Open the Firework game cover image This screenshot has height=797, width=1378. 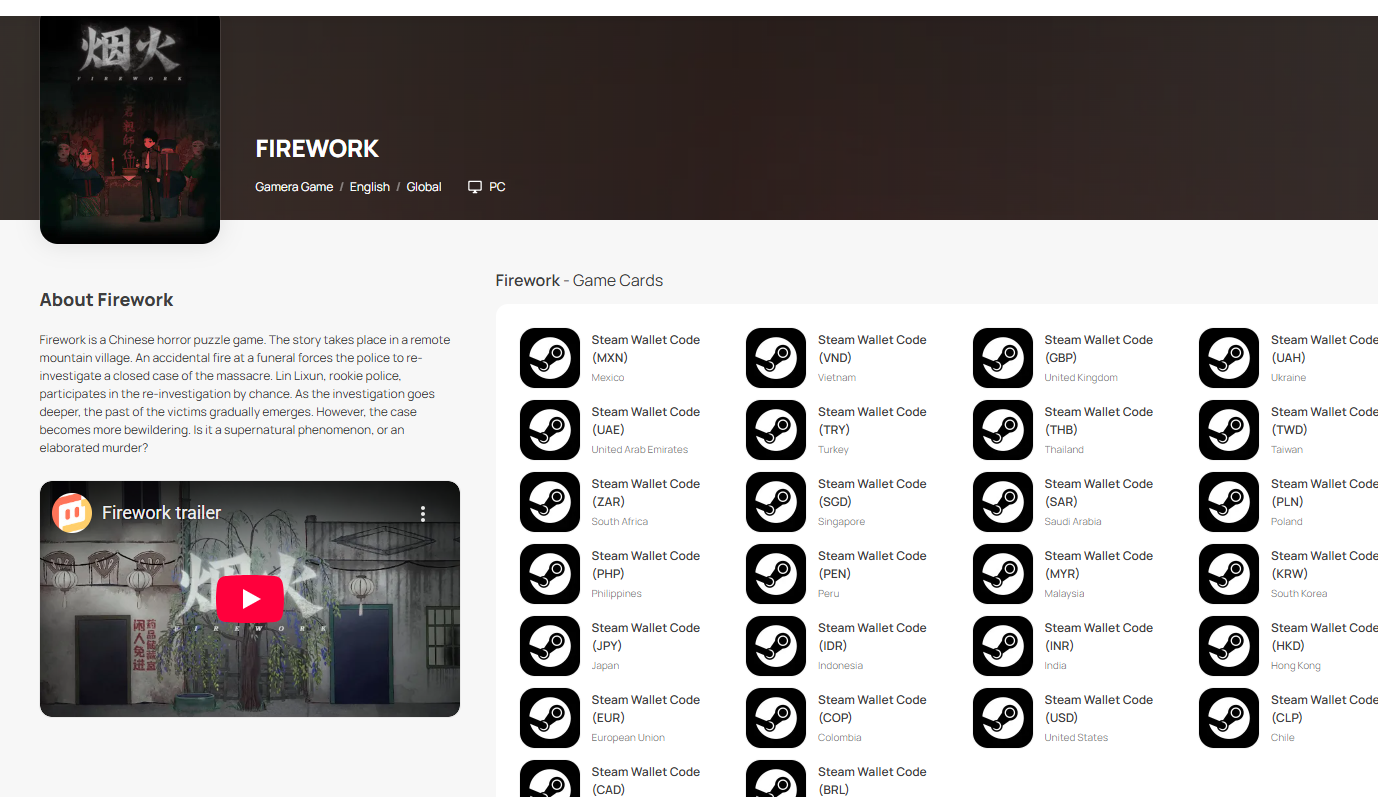pyautogui.click(x=130, y=128)
